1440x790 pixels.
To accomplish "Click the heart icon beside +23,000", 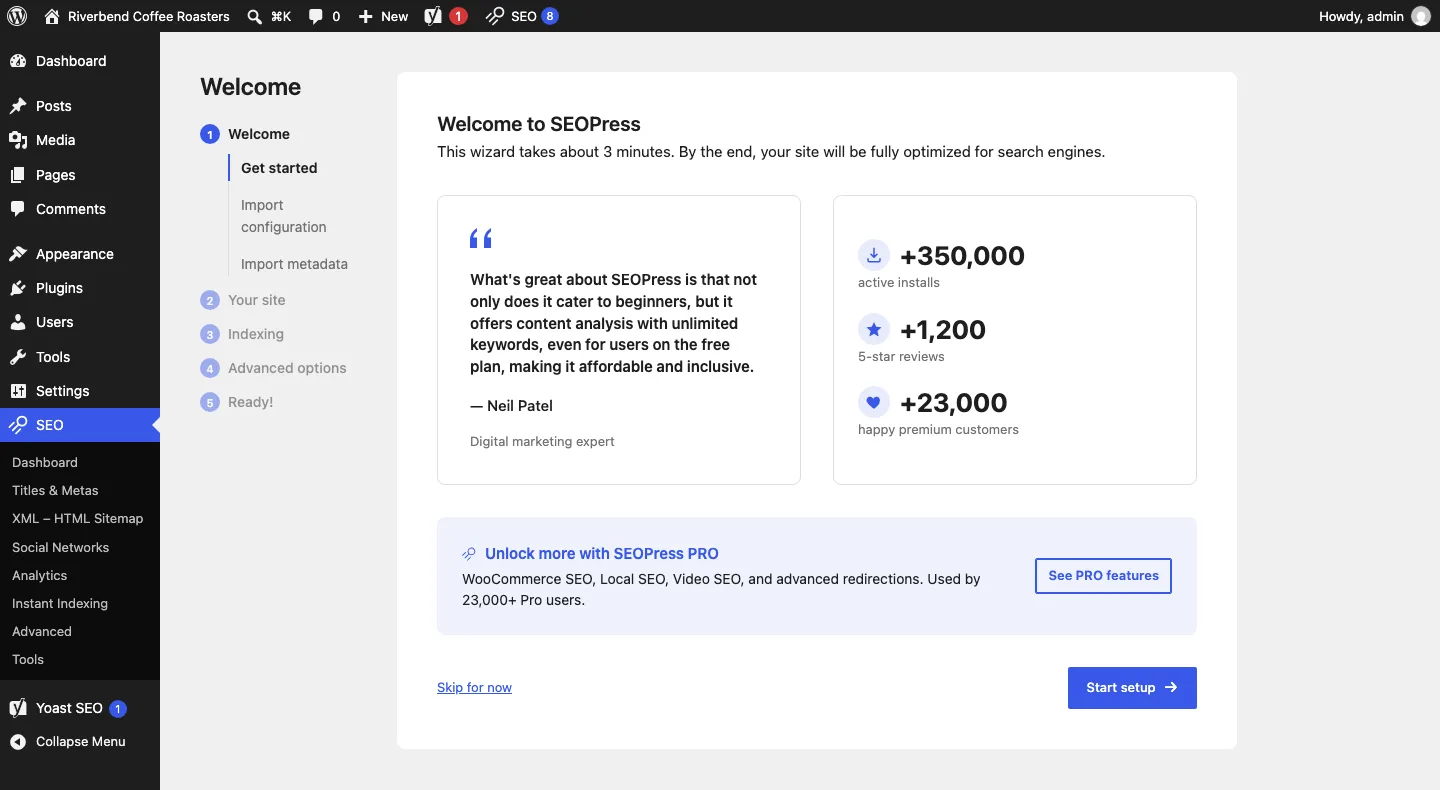I will tap(874, 402).
